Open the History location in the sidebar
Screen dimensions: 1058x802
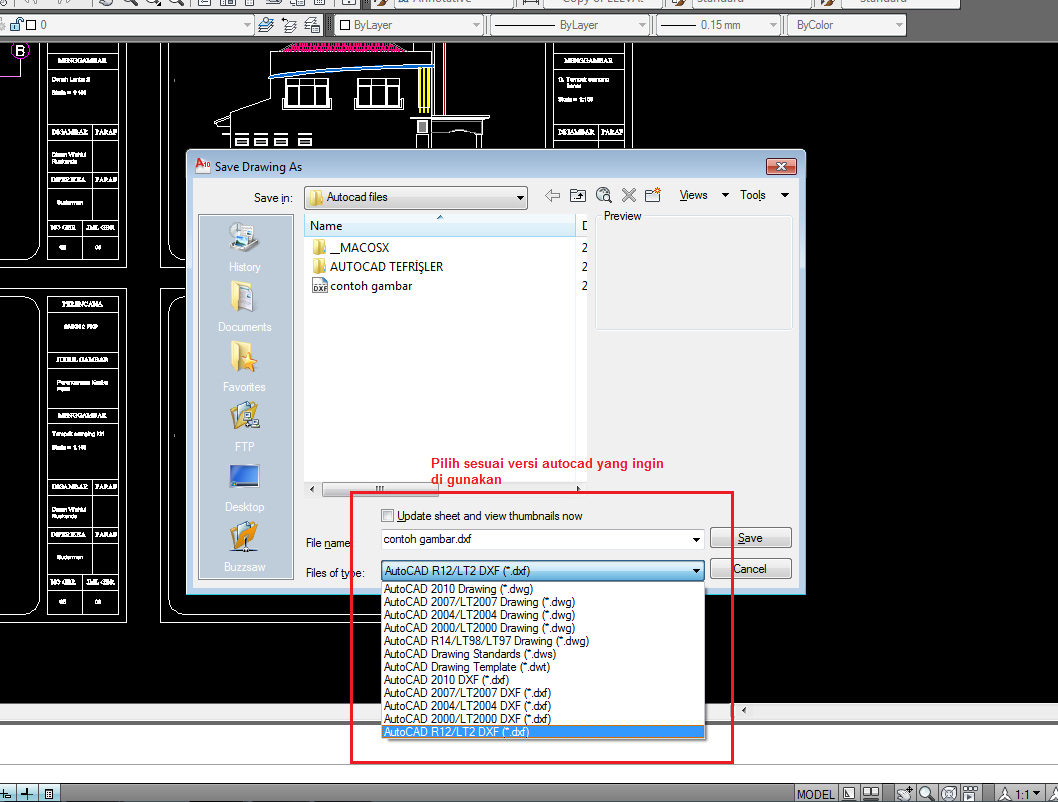[244, 248]
